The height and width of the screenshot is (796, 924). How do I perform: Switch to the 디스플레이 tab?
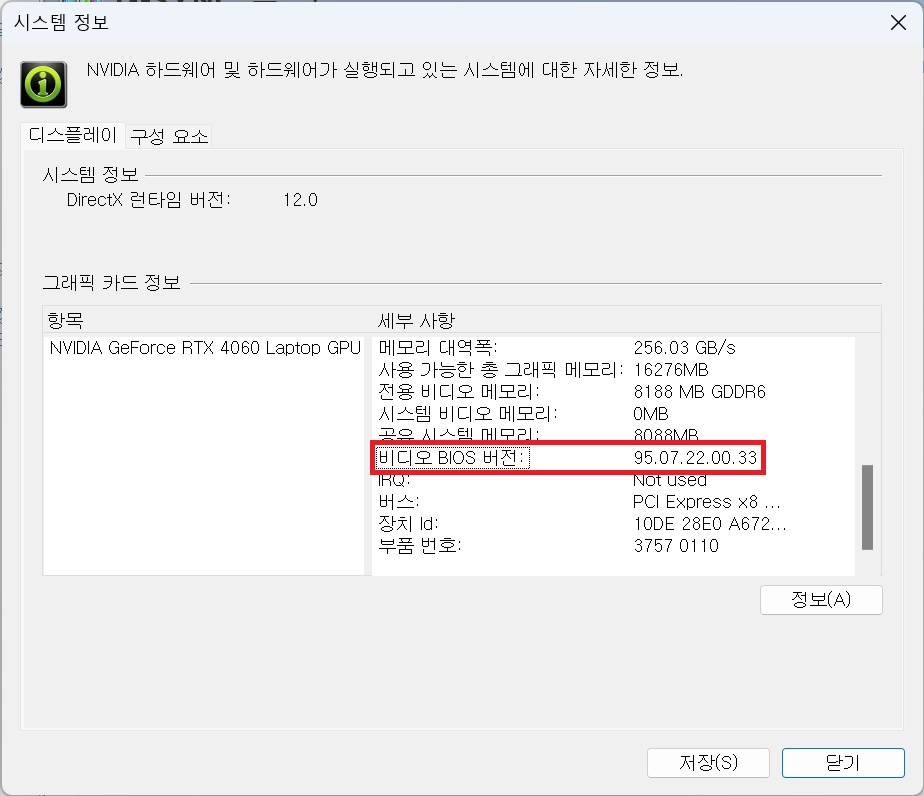pos(73,135)
